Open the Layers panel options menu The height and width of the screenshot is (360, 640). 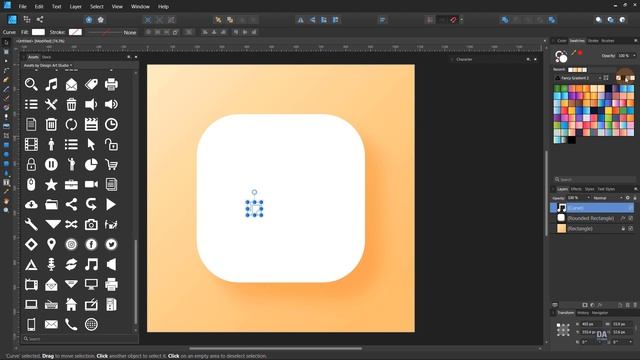(636, 189)
